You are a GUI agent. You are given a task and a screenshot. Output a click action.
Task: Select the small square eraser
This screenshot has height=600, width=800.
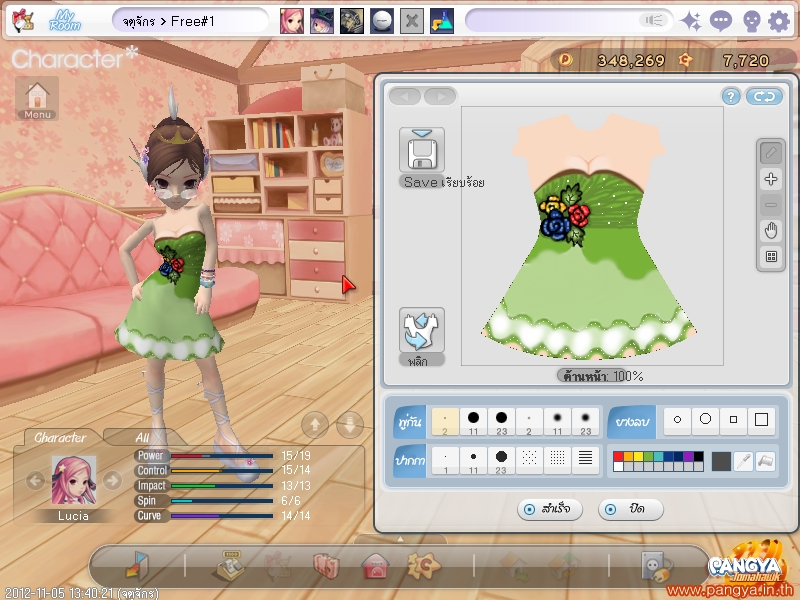tap(733, 420)
